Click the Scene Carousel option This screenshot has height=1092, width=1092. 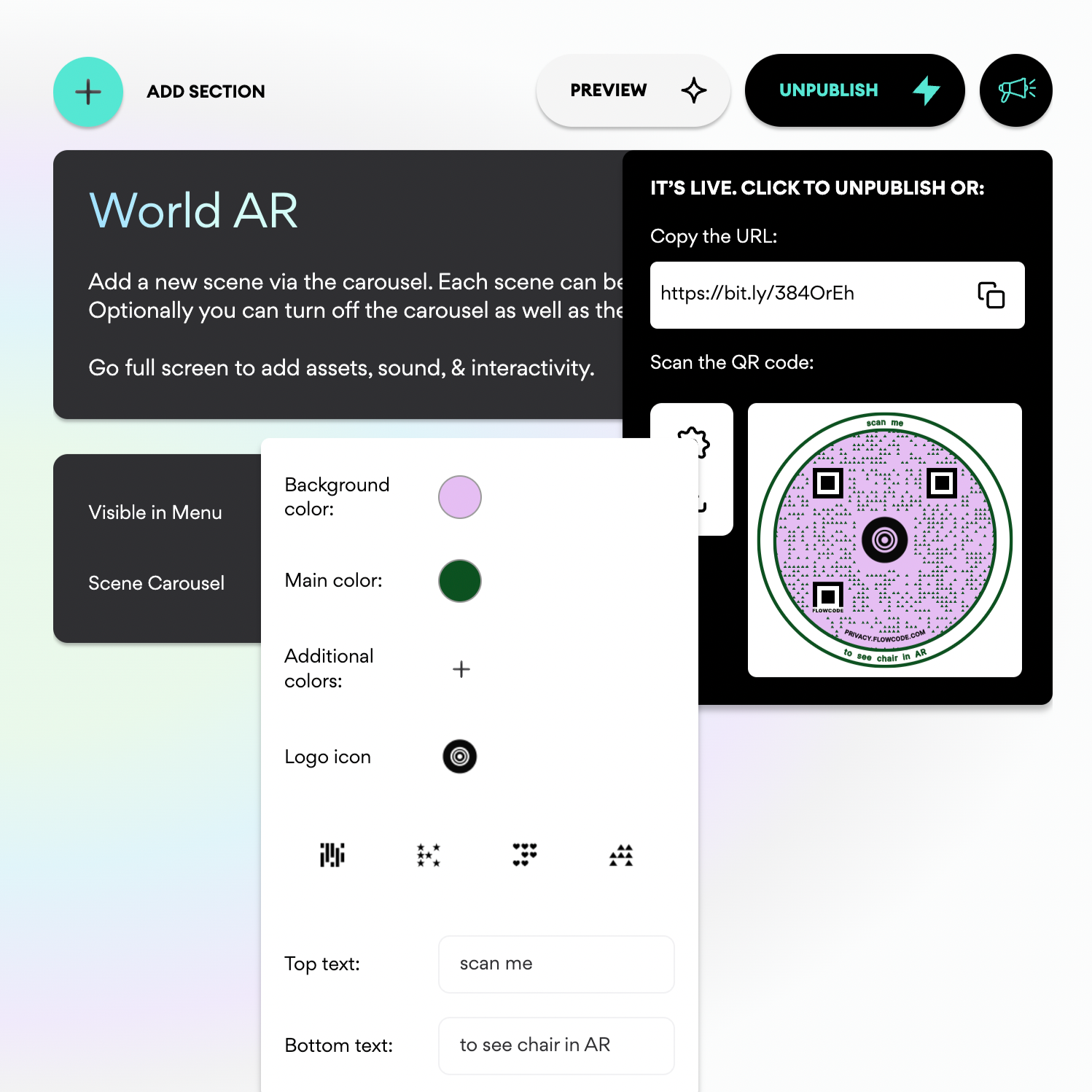pos(157,583)
